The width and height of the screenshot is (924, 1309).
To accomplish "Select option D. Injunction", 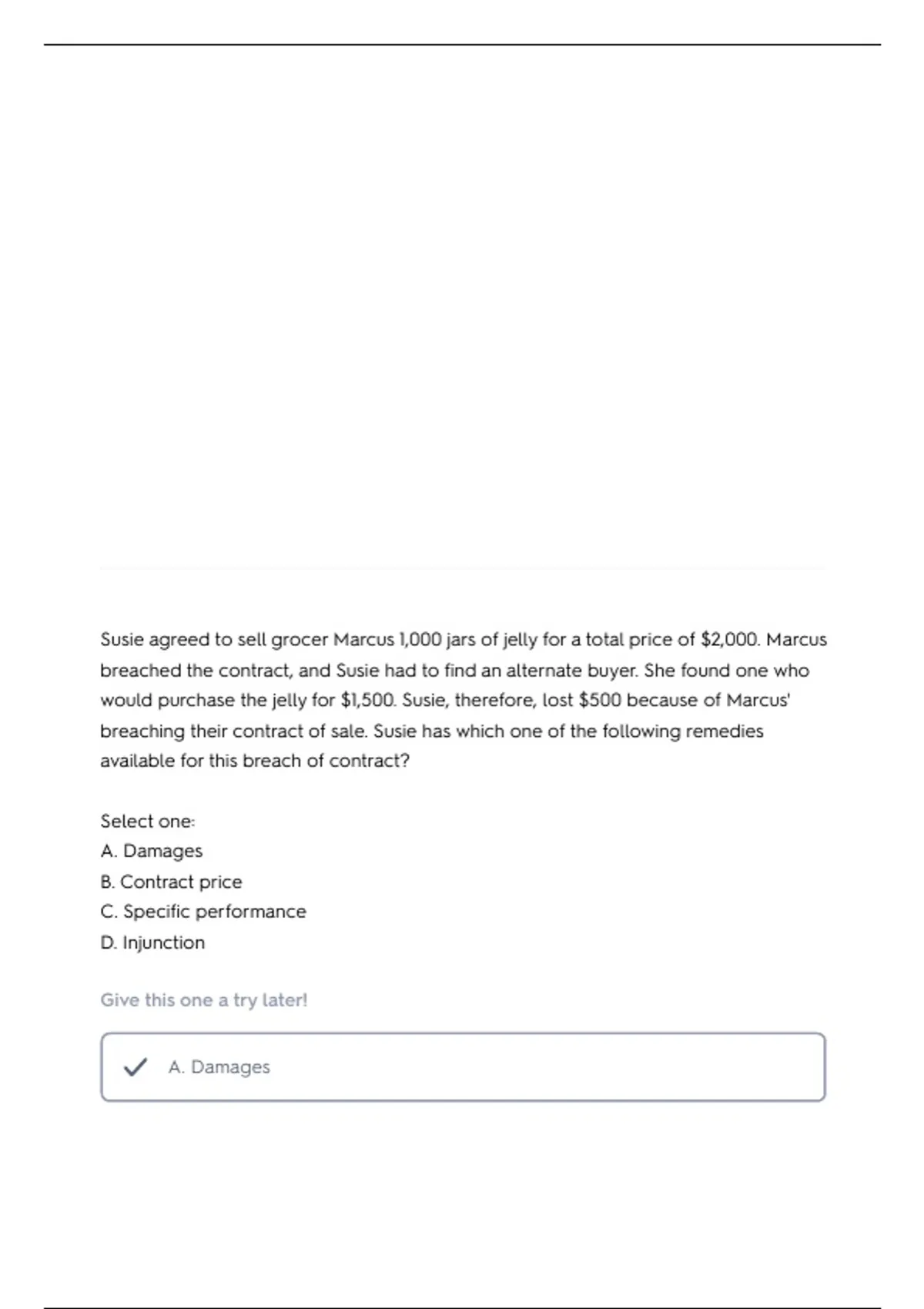I will [152, 942].
